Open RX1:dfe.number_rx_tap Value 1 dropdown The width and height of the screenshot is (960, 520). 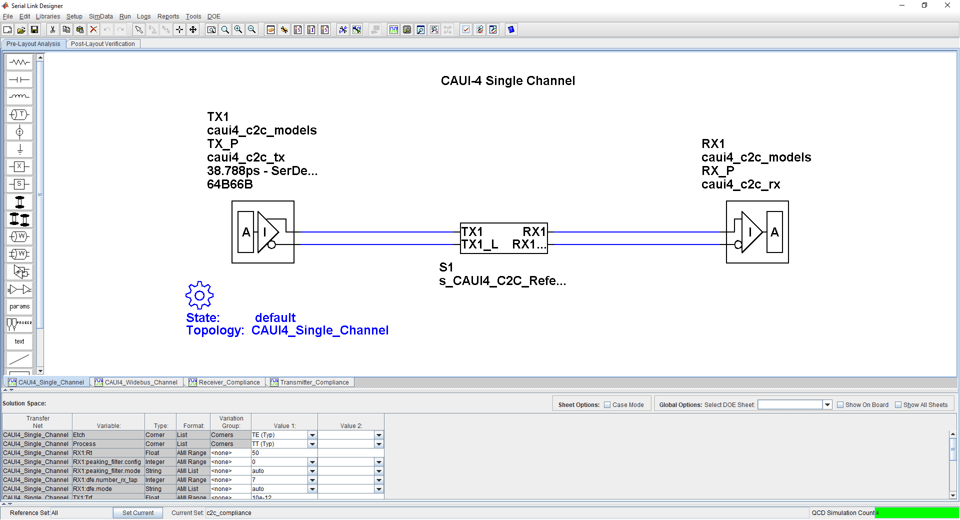point(312,480)
